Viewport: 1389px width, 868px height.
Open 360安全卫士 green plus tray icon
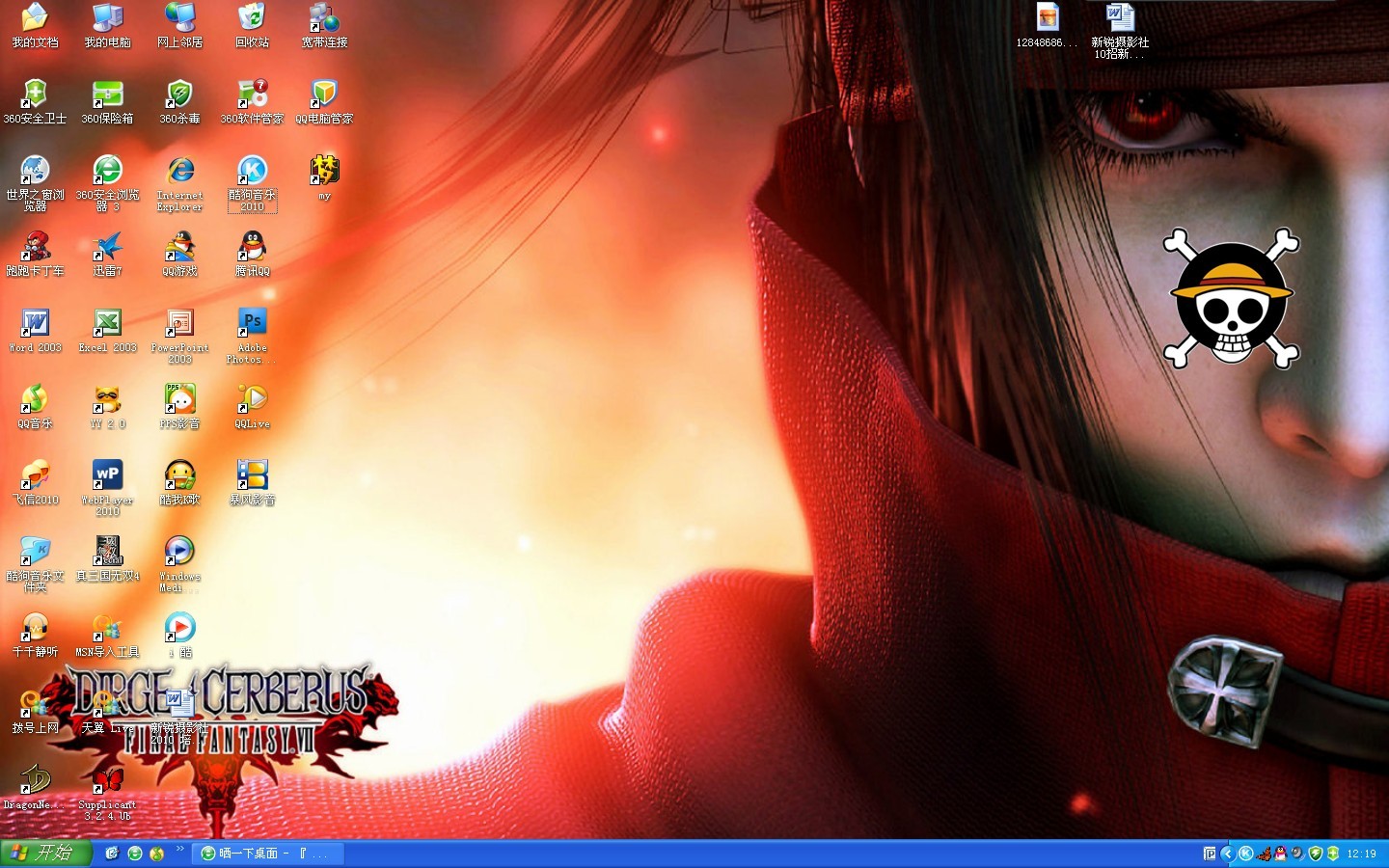point(1333,854)
